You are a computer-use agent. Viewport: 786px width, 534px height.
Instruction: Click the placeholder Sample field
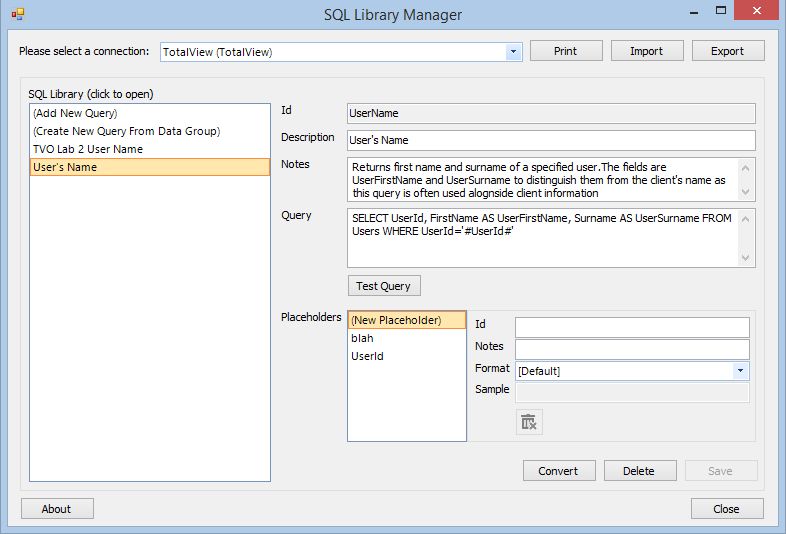(632, 393)
